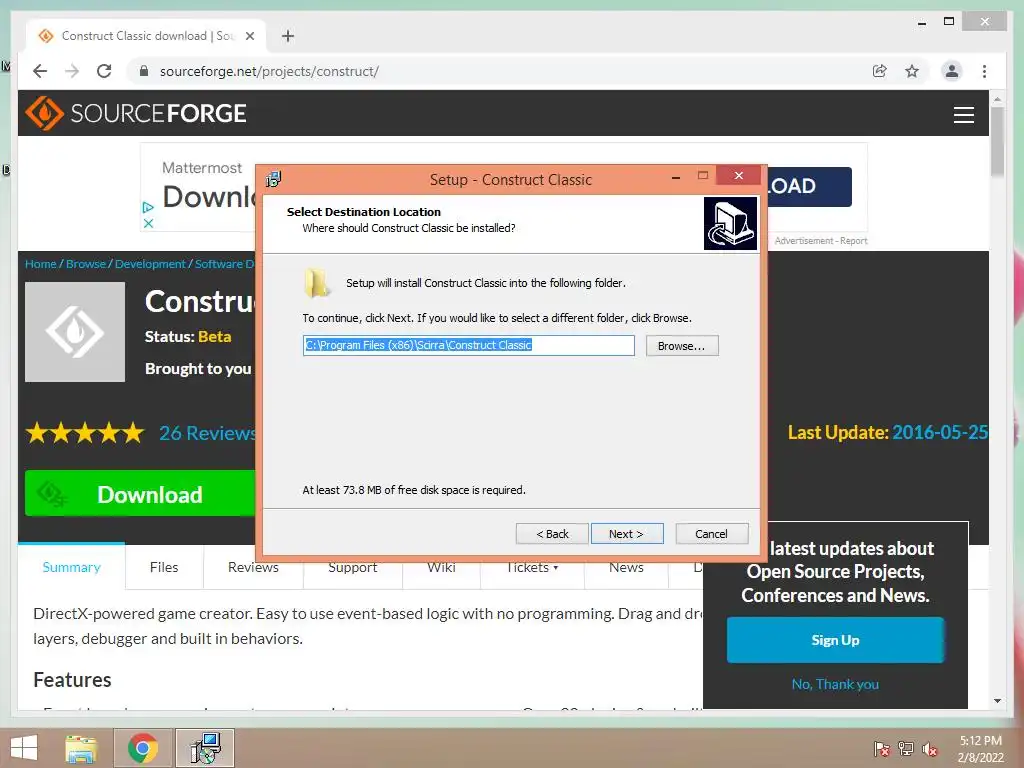Click the network tray icon

click(906, 748)
